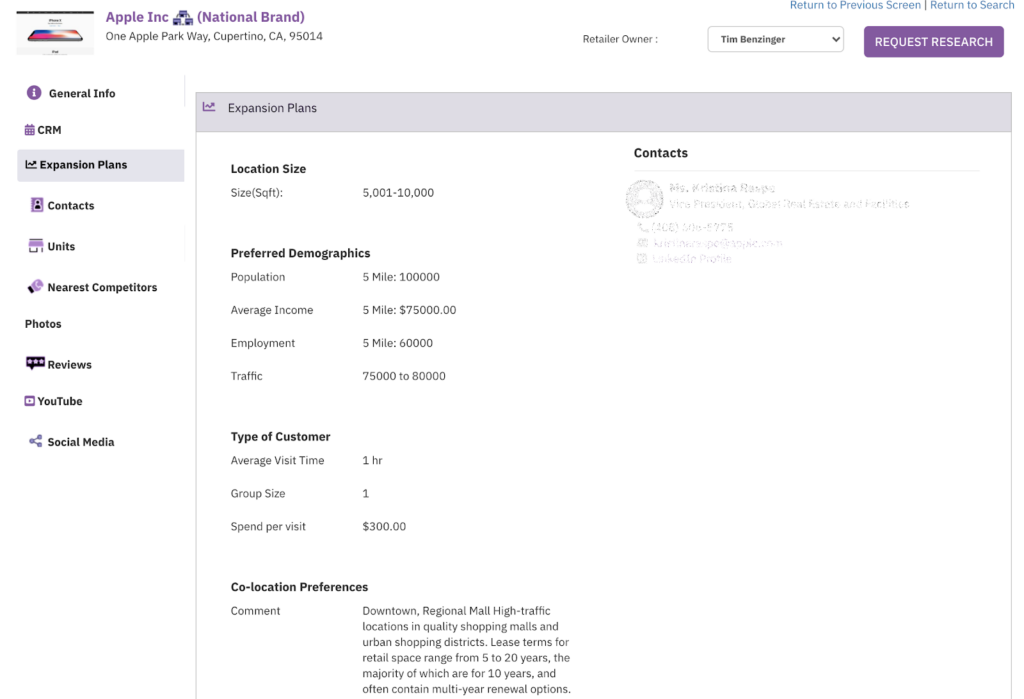Click the Contacts panel heading
Viewport: 1024px width, 699px height.
tap(660, 153)
